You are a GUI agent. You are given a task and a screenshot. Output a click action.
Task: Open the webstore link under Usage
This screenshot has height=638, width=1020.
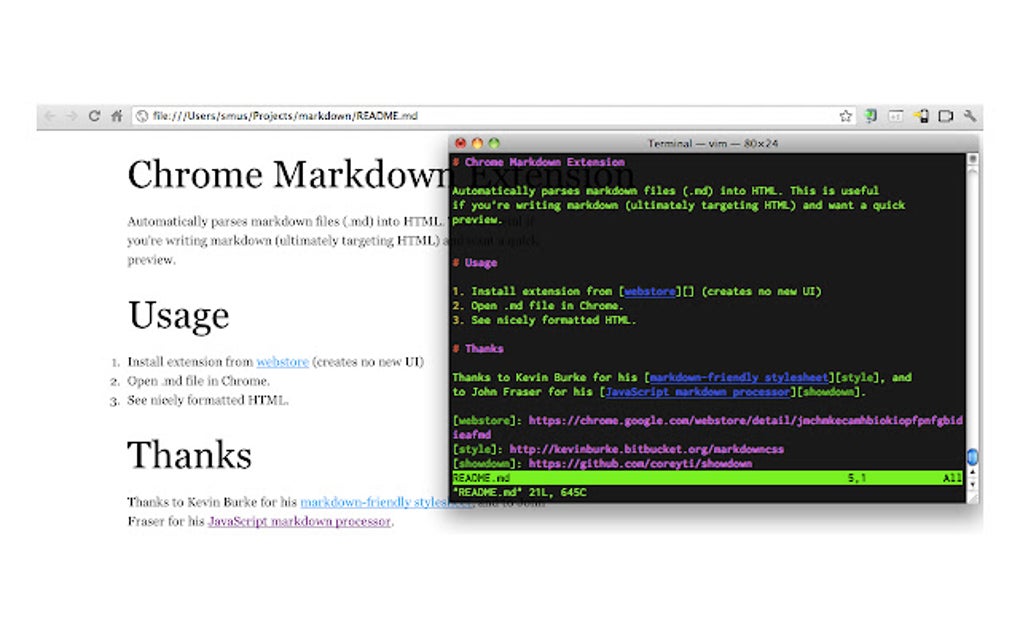(x=281, y=362)
